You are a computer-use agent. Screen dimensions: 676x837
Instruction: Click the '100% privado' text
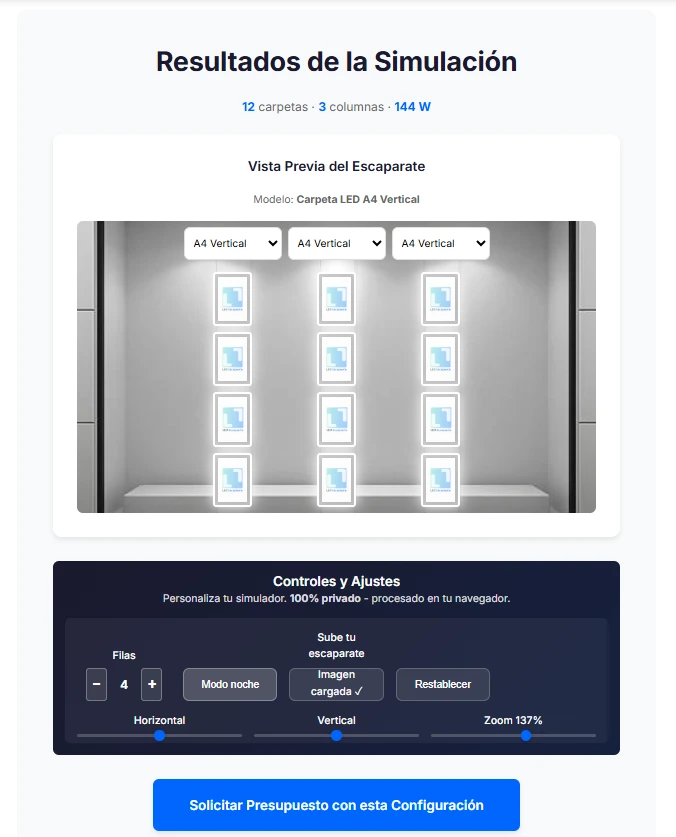tap(325, 598)
